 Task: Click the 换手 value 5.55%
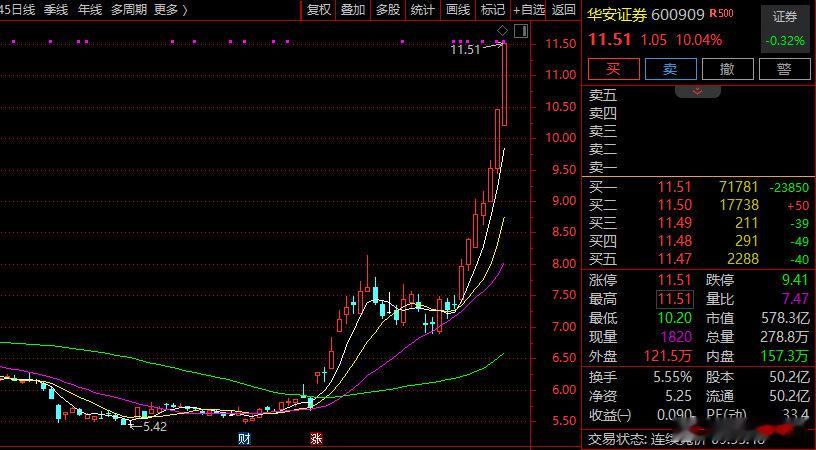point(671,377)
